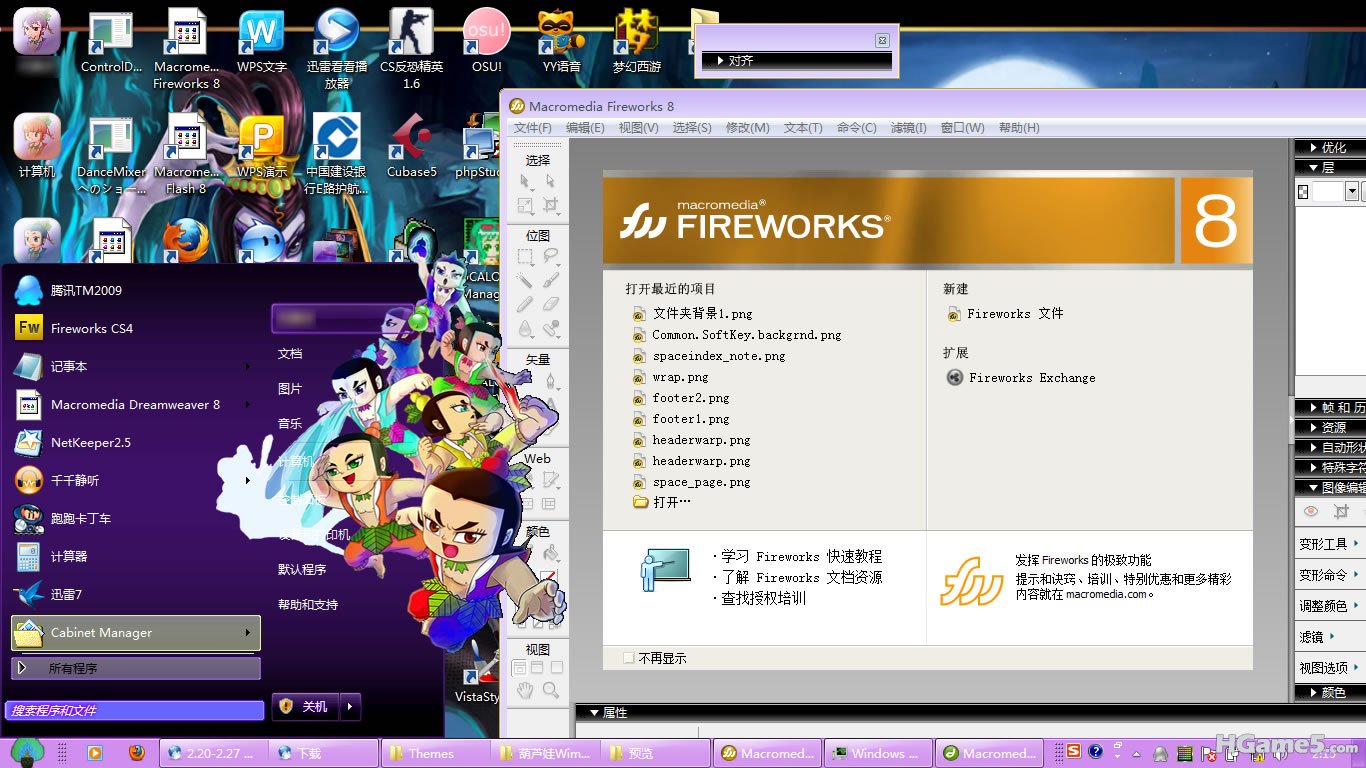
Task: Open the 变形工具 dropdown
Action: tap(1329, 544)
